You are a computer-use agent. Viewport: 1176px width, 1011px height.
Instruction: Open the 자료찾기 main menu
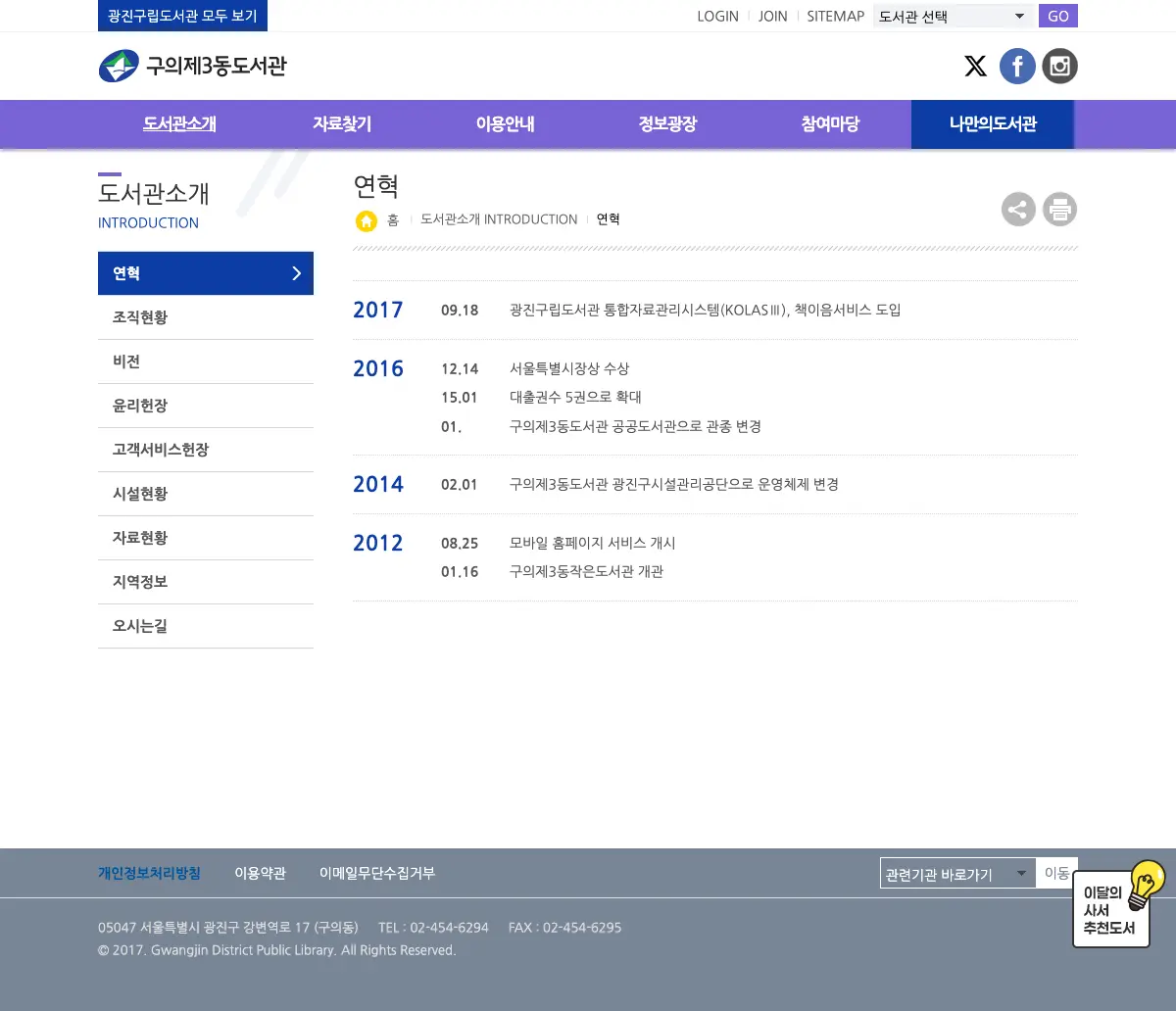point(342,124)
